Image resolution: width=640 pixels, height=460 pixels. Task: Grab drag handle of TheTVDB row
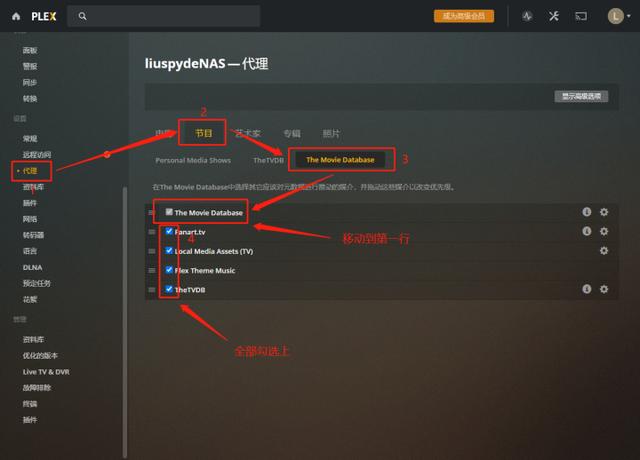151,289
